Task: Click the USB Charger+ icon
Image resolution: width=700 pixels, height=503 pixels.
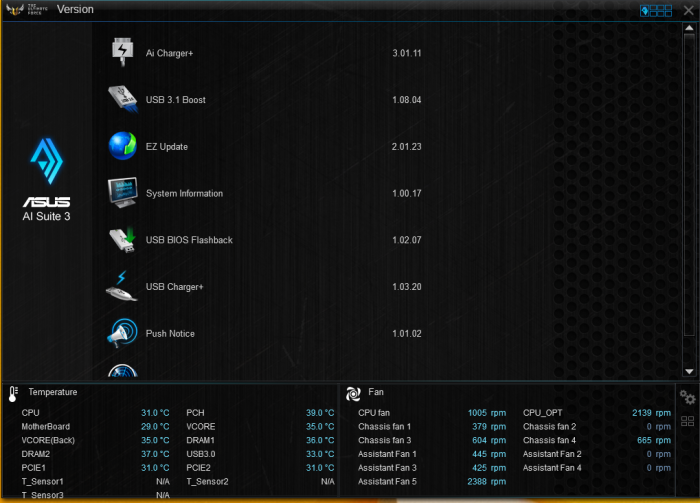Action: [x=121, y=286]
